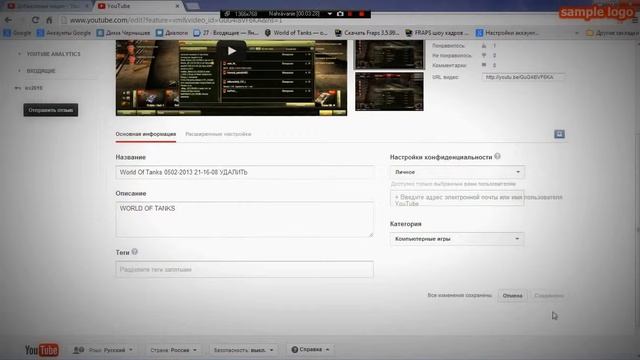
Task: Switch to Основная информация tab
Action: coord(146,134)
